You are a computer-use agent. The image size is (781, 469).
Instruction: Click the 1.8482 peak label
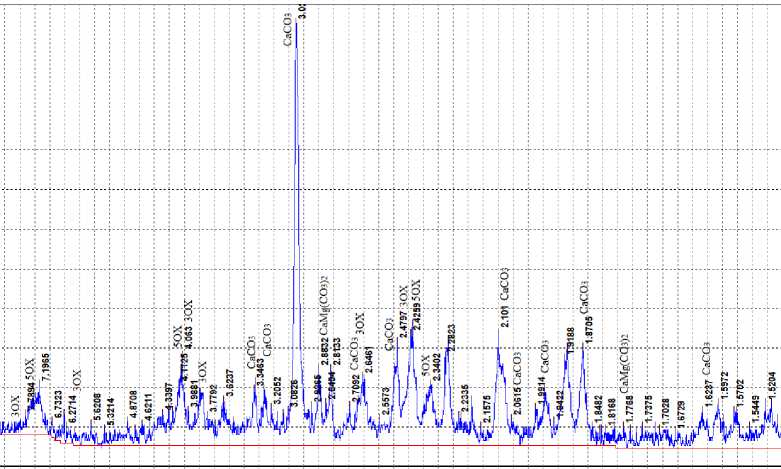coord(599,409)
